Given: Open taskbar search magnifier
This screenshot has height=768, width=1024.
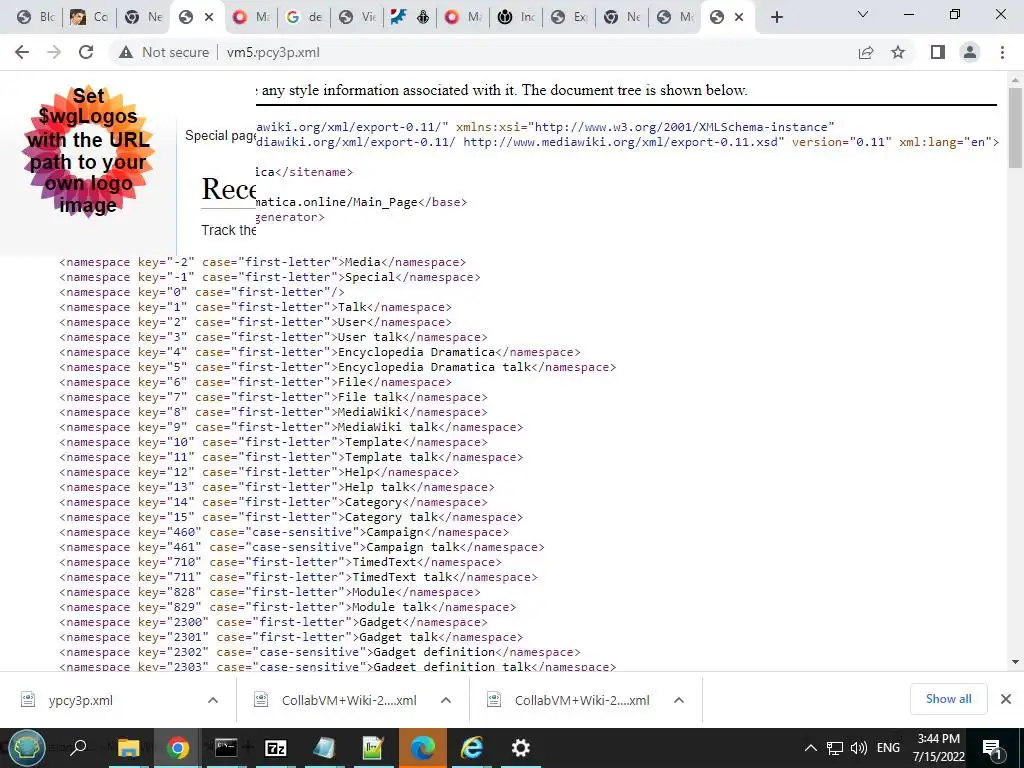Looking at the screenshot, I should (78, 748).
